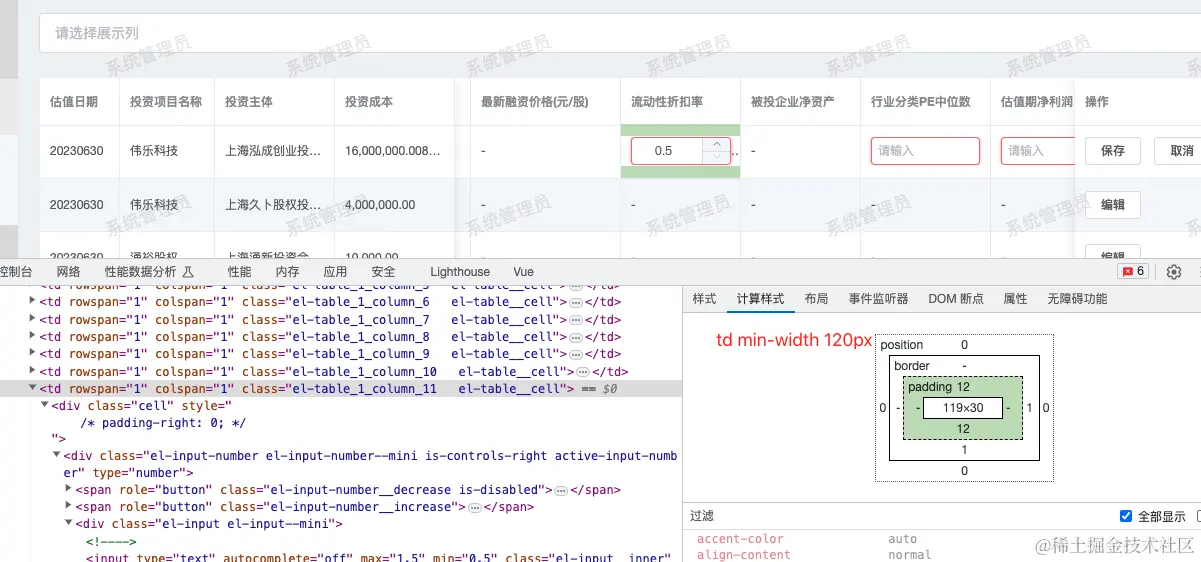Decrease the liquidity discount rate value
The image size is (1201, 562).
click(x=716, y=157)
